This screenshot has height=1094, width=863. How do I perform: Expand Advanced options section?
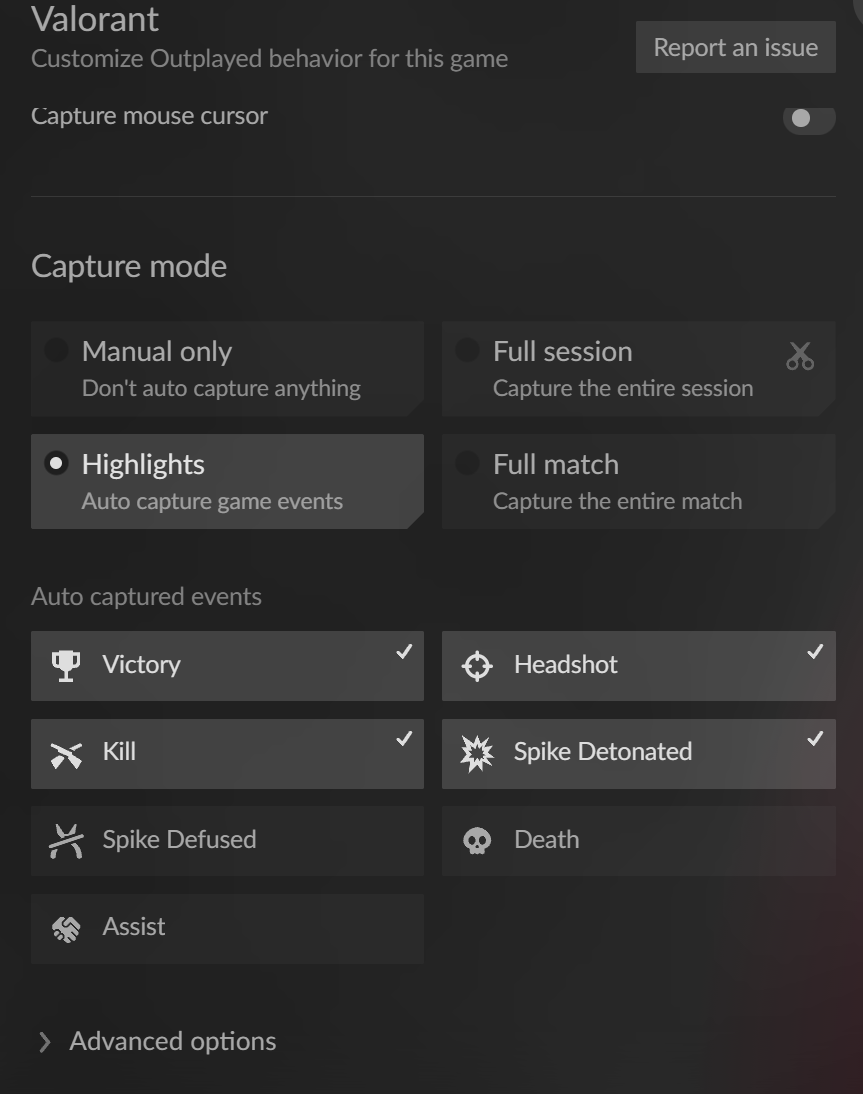157,1042
